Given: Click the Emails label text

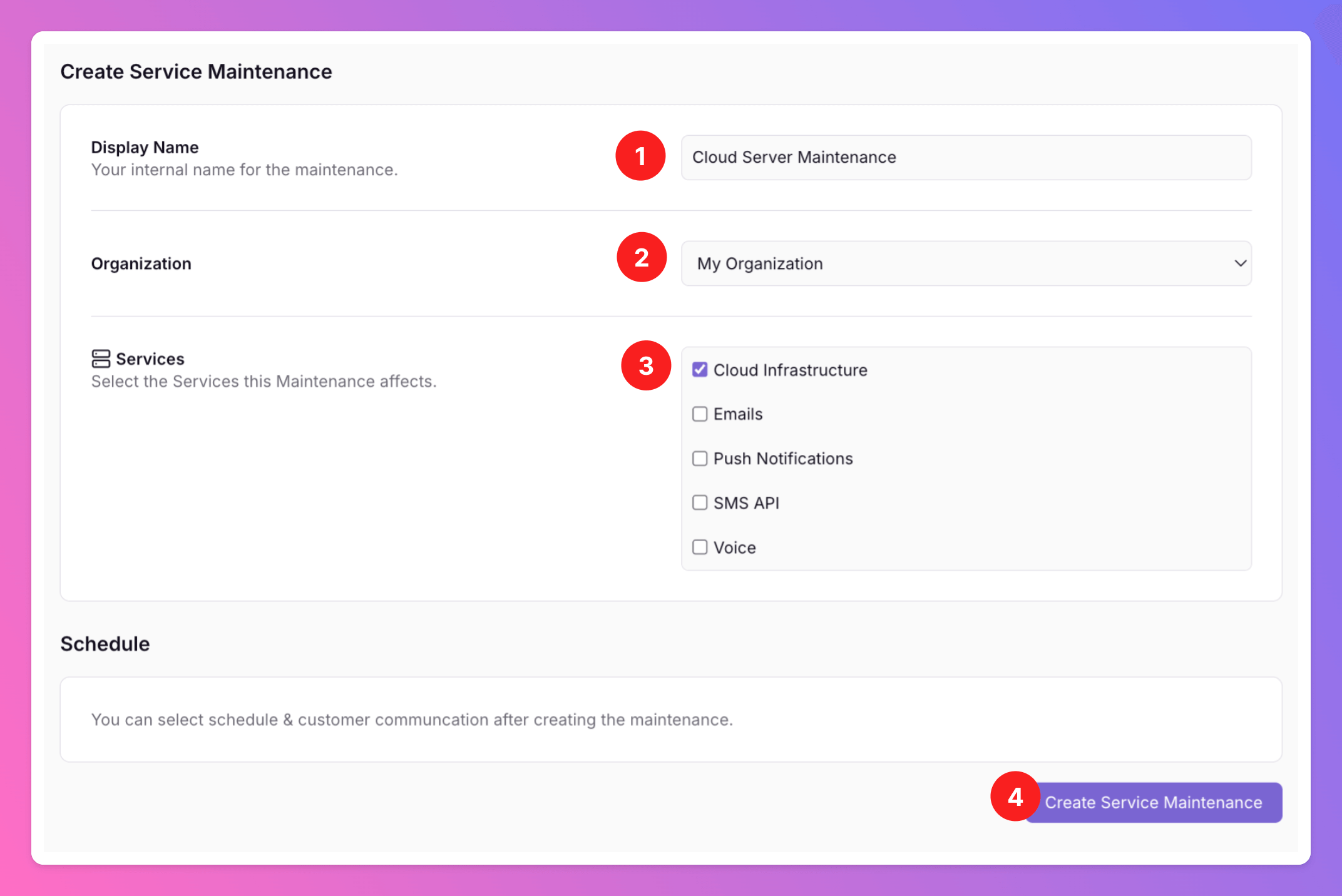Looking at the screenshot, I should click(x=738, y=414).
